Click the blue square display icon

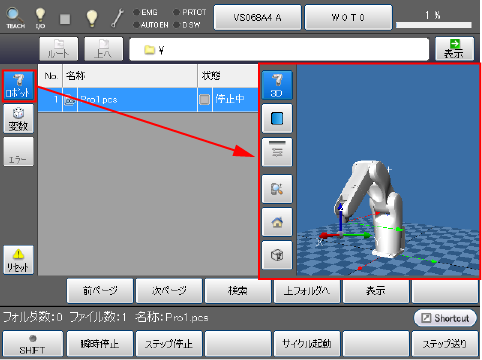tap(277, 118)
